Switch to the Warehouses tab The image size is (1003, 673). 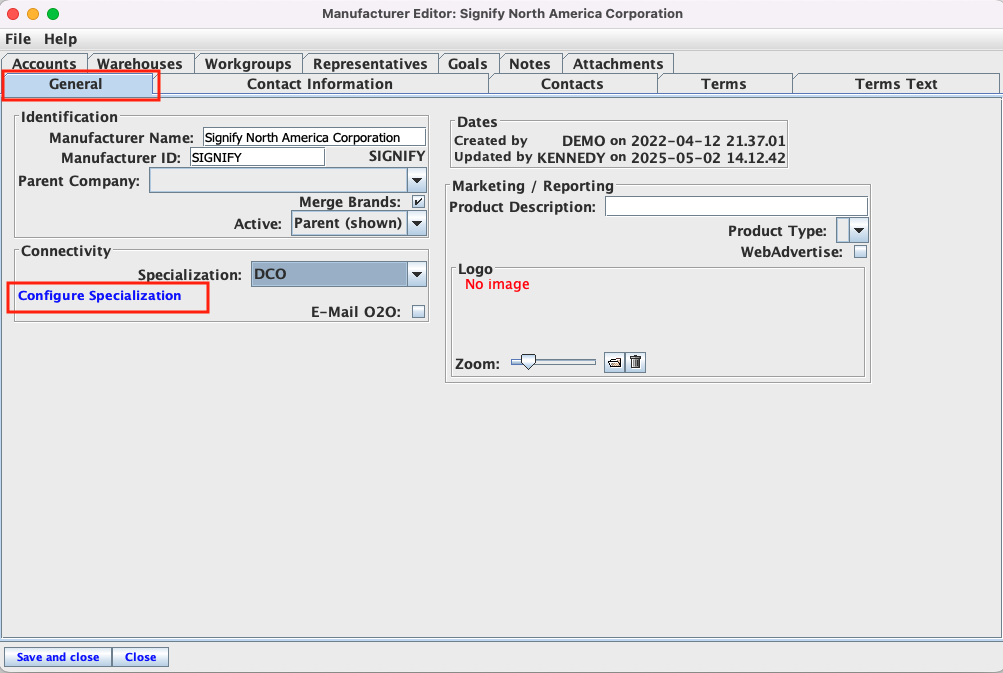[x=139, y=63]
